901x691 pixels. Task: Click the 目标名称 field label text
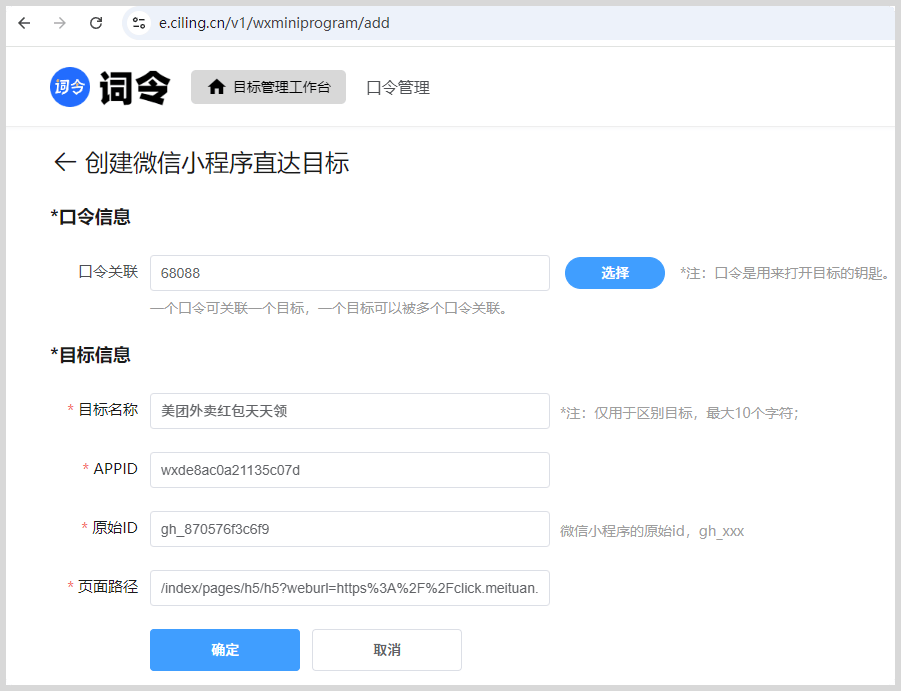tap(108, 410)
